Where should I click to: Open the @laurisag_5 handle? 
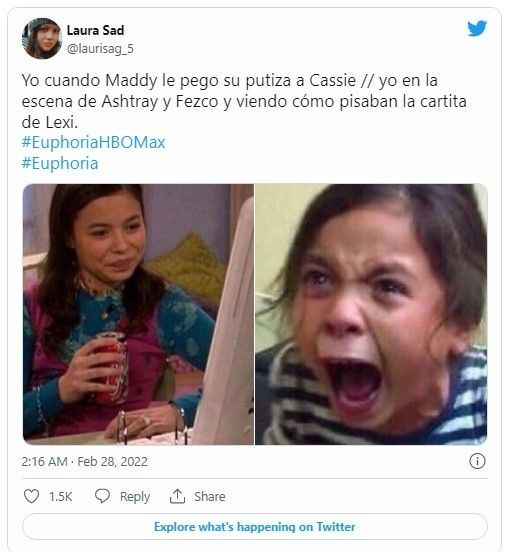(100, 49)
